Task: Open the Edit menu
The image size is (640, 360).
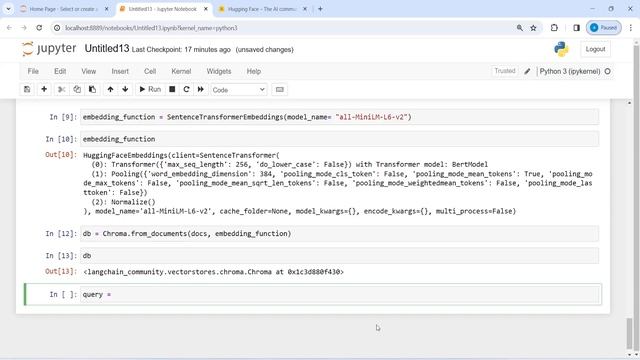Action: click(60, 71)
